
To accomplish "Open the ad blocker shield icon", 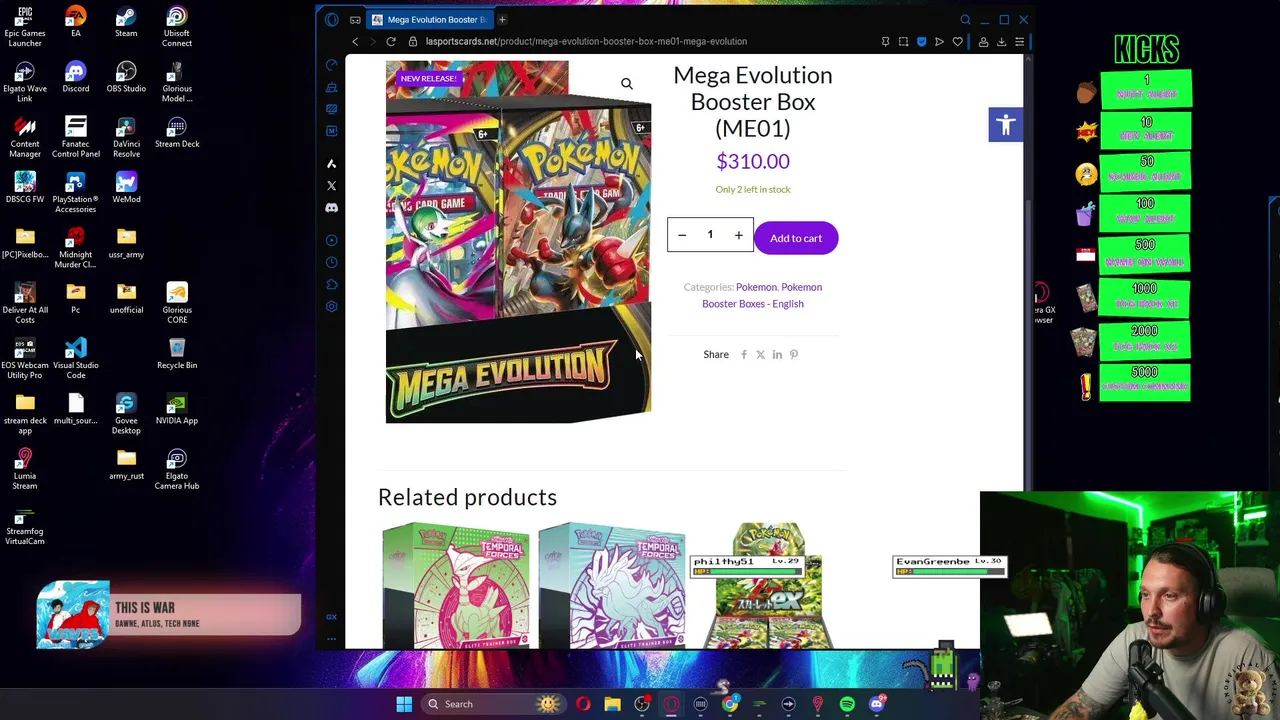I will tap(921, 41).
